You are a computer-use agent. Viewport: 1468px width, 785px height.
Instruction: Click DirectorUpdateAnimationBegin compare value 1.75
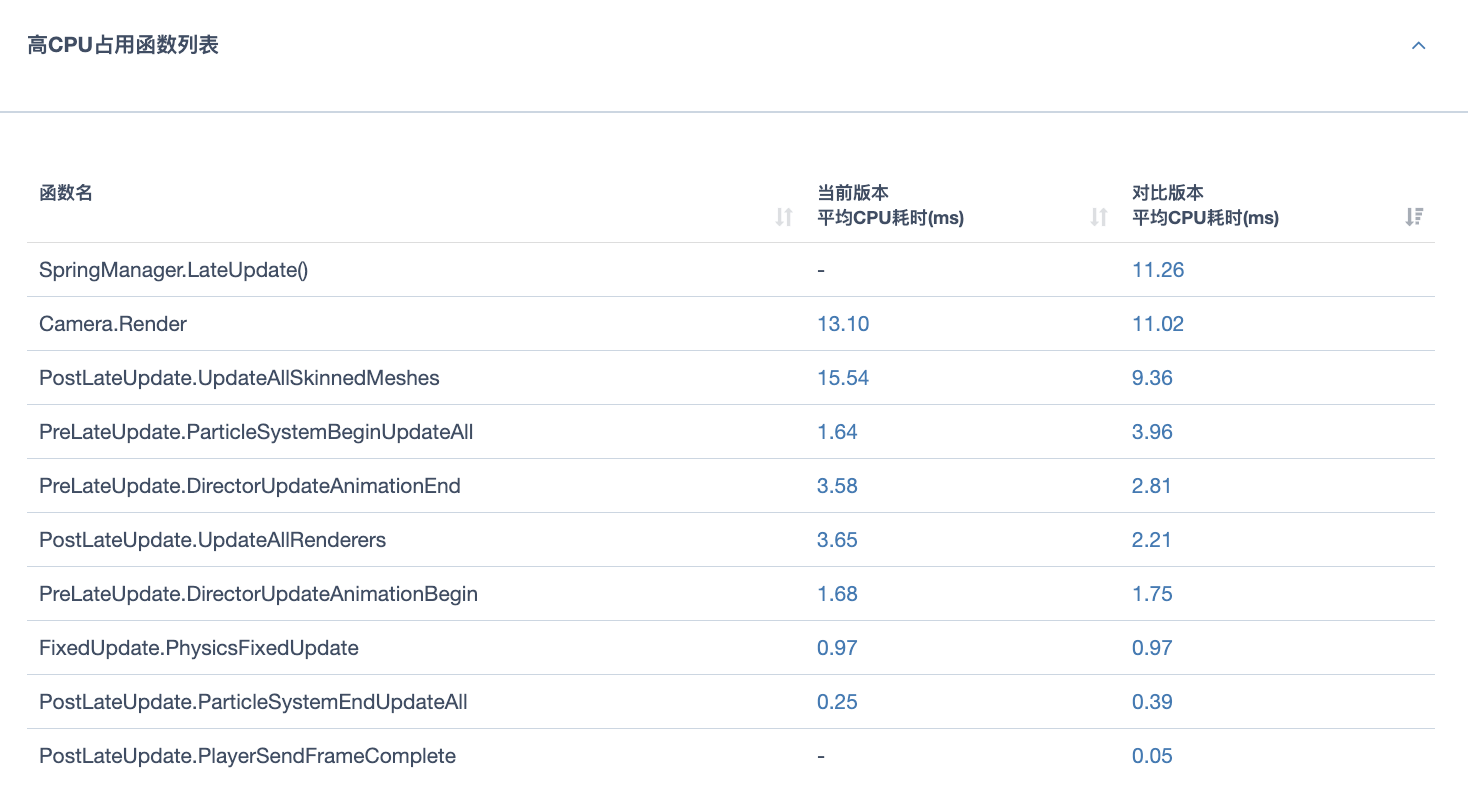(1152, 594)
